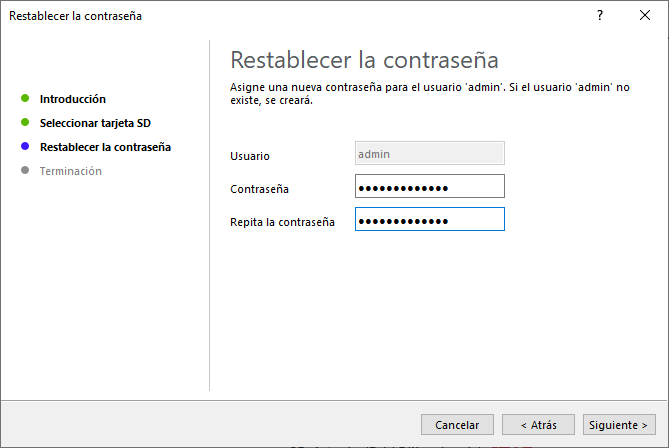Click the Usuario label
Screen dimensions: 669x448
pyautogui.click(x=250, y=156)
